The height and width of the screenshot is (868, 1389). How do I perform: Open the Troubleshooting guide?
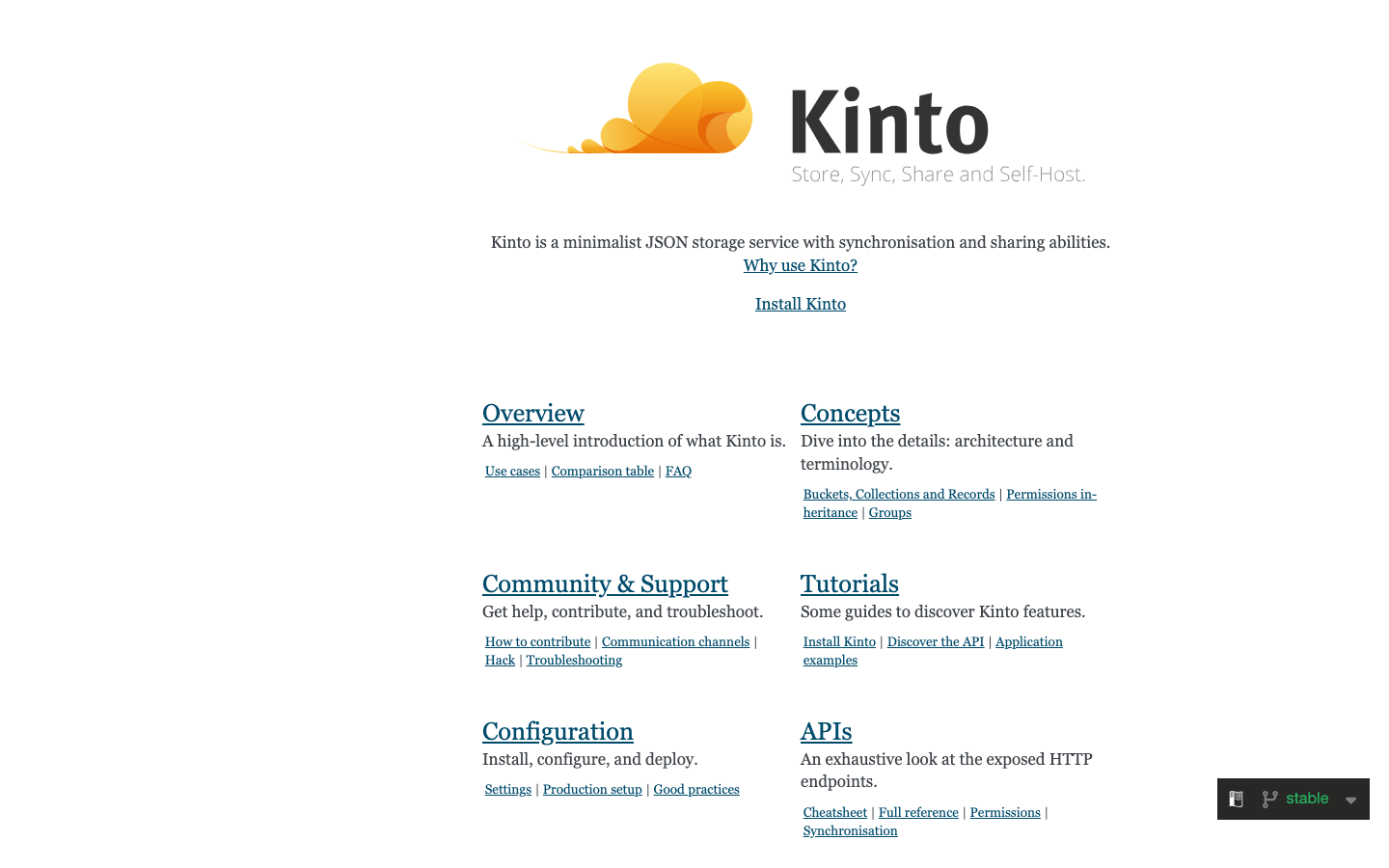coord(574,660)
